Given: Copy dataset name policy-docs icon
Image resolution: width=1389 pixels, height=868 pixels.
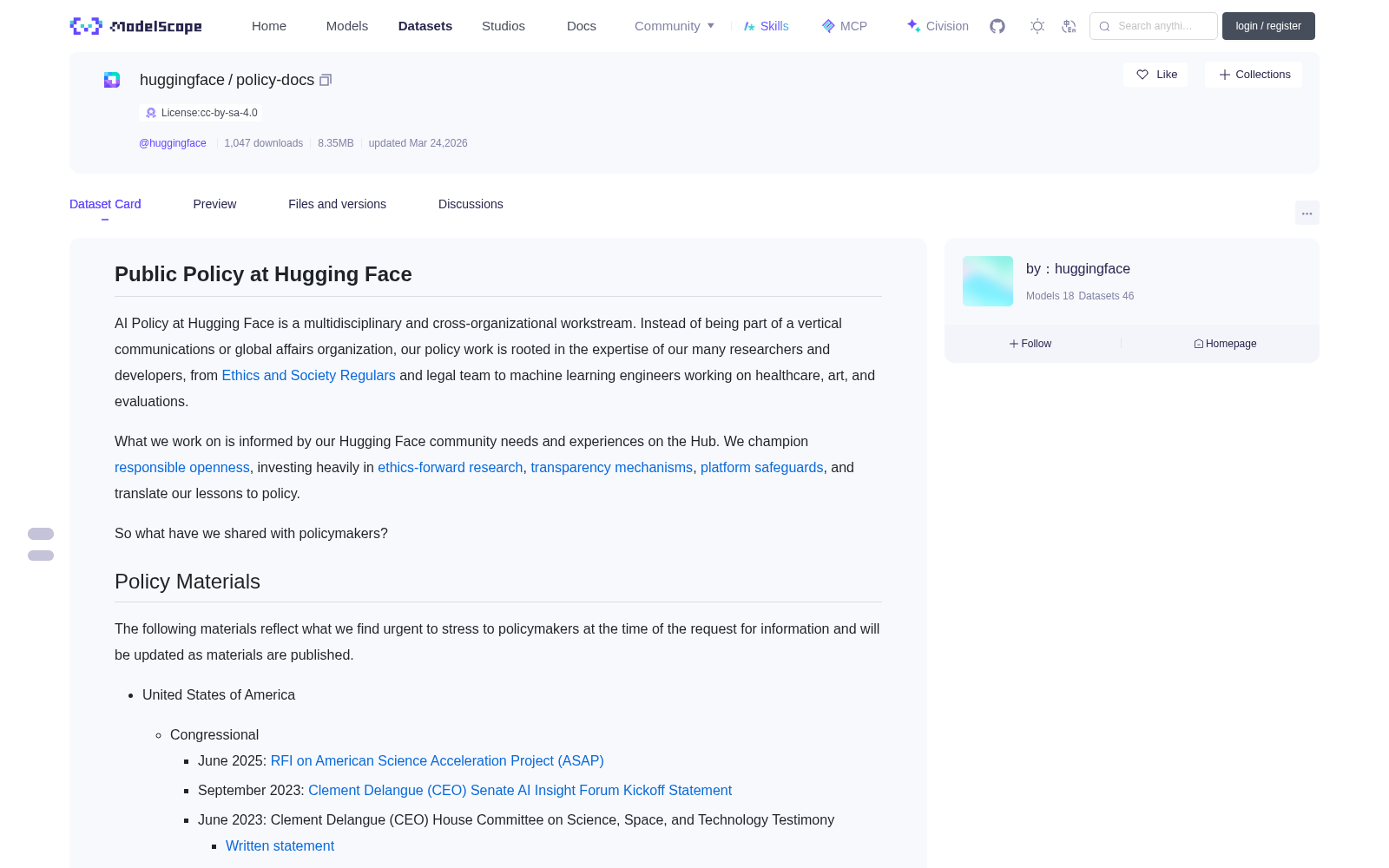Looking at the screenshot, I should click(x=326, y=80).
